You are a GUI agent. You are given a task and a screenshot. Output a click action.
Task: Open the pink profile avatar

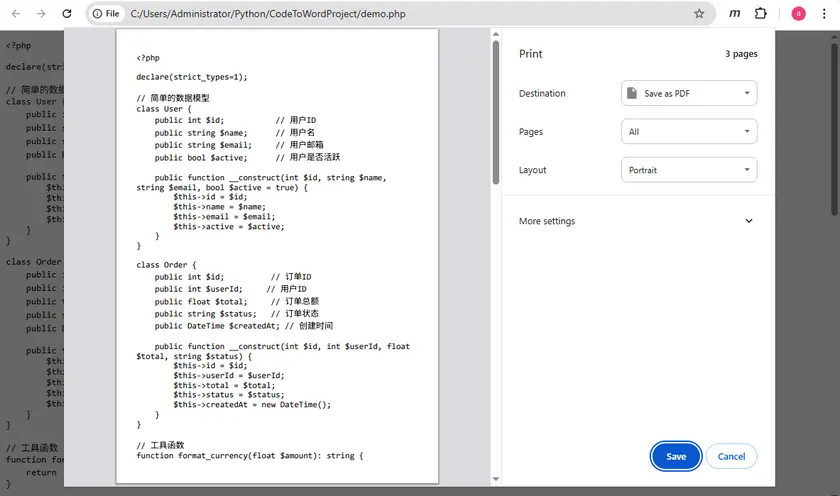[x=798, y=14]
